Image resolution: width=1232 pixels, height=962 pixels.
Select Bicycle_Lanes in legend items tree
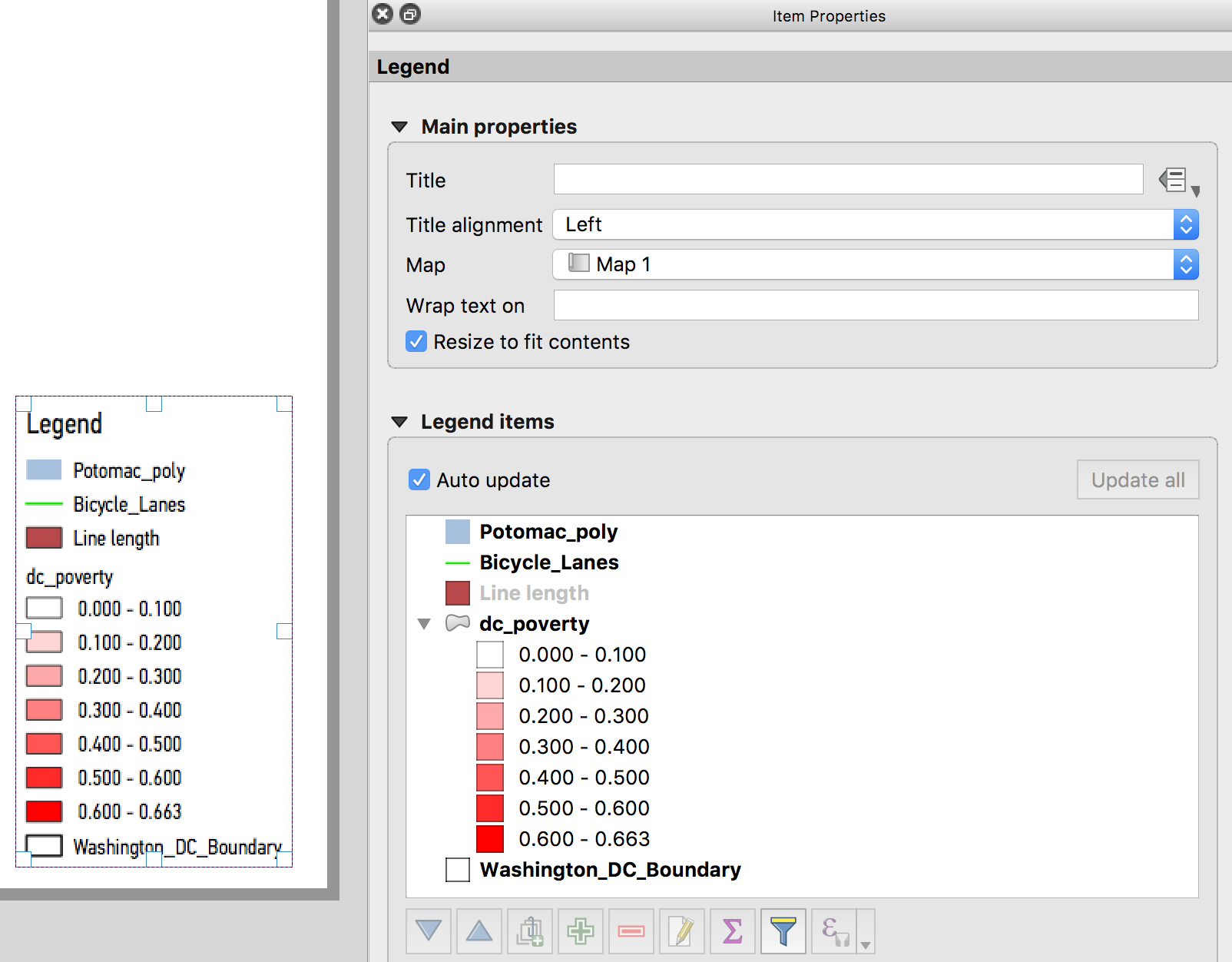(x=549, y=562)
